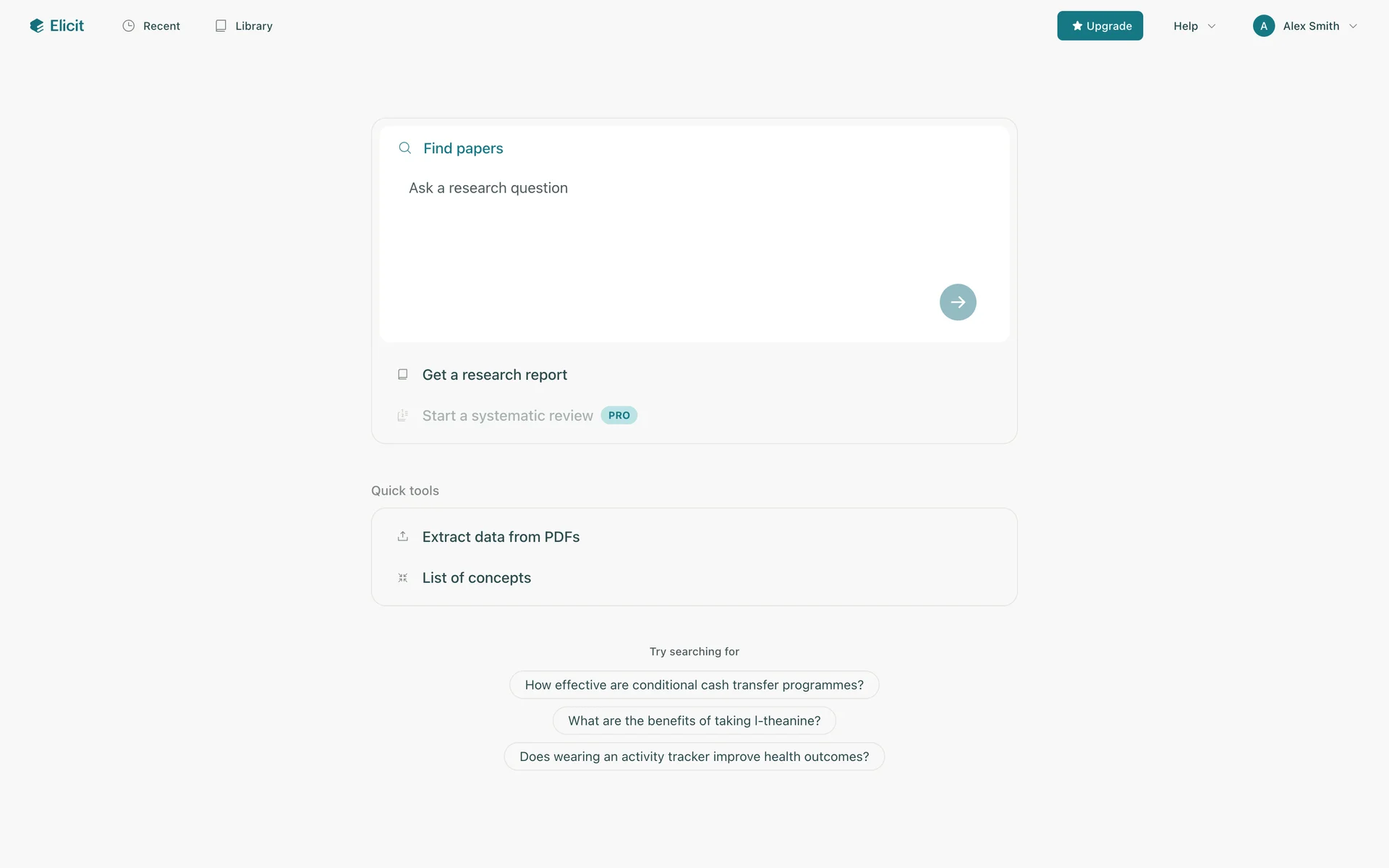Pick the l-theanine benefits example question
The width and height of the screenshot is (1389, 868).
coord(694,721)
